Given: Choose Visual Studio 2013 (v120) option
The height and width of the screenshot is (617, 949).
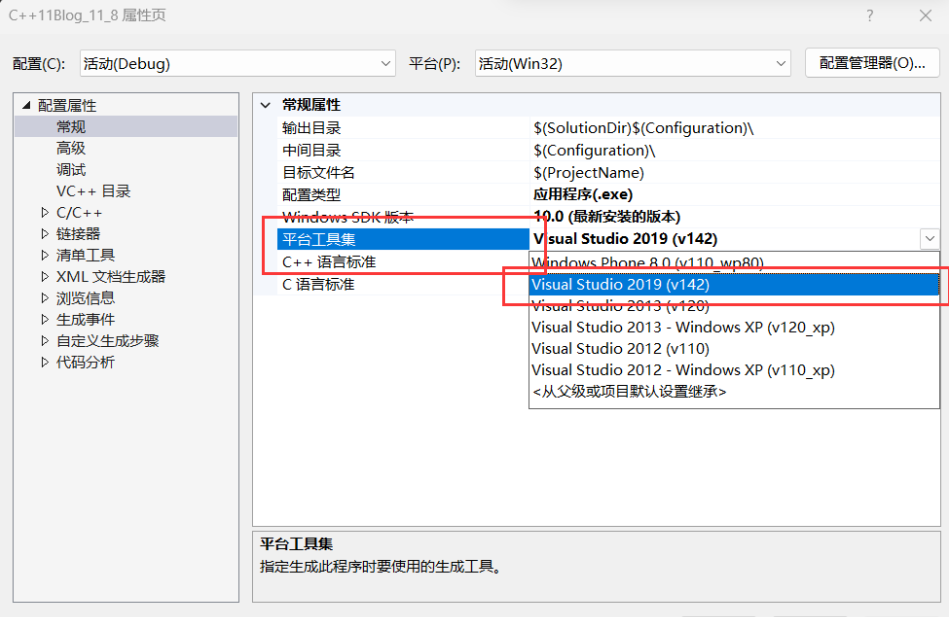Looking at the screenshot, I should [x=734, y=306].
